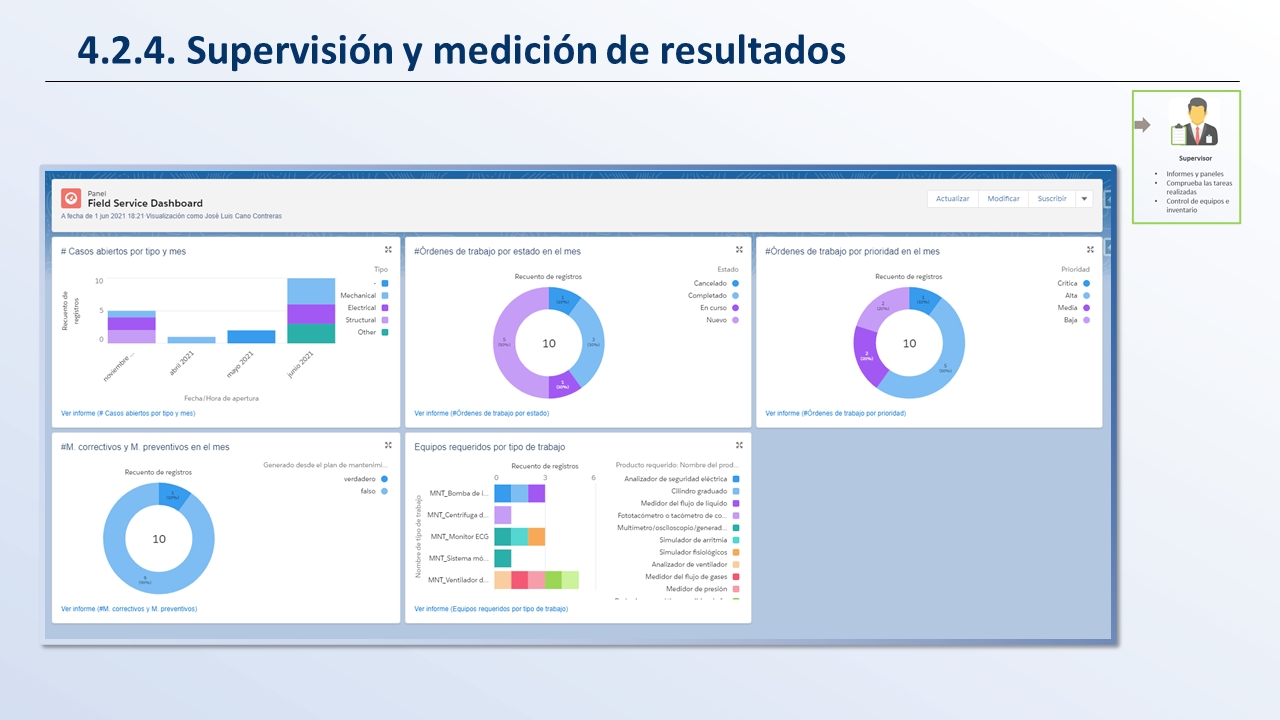Expand Órdenes de trabajo por prioridad chart
This screenshot has height=720, width=1280.
tap(1090, 250)
